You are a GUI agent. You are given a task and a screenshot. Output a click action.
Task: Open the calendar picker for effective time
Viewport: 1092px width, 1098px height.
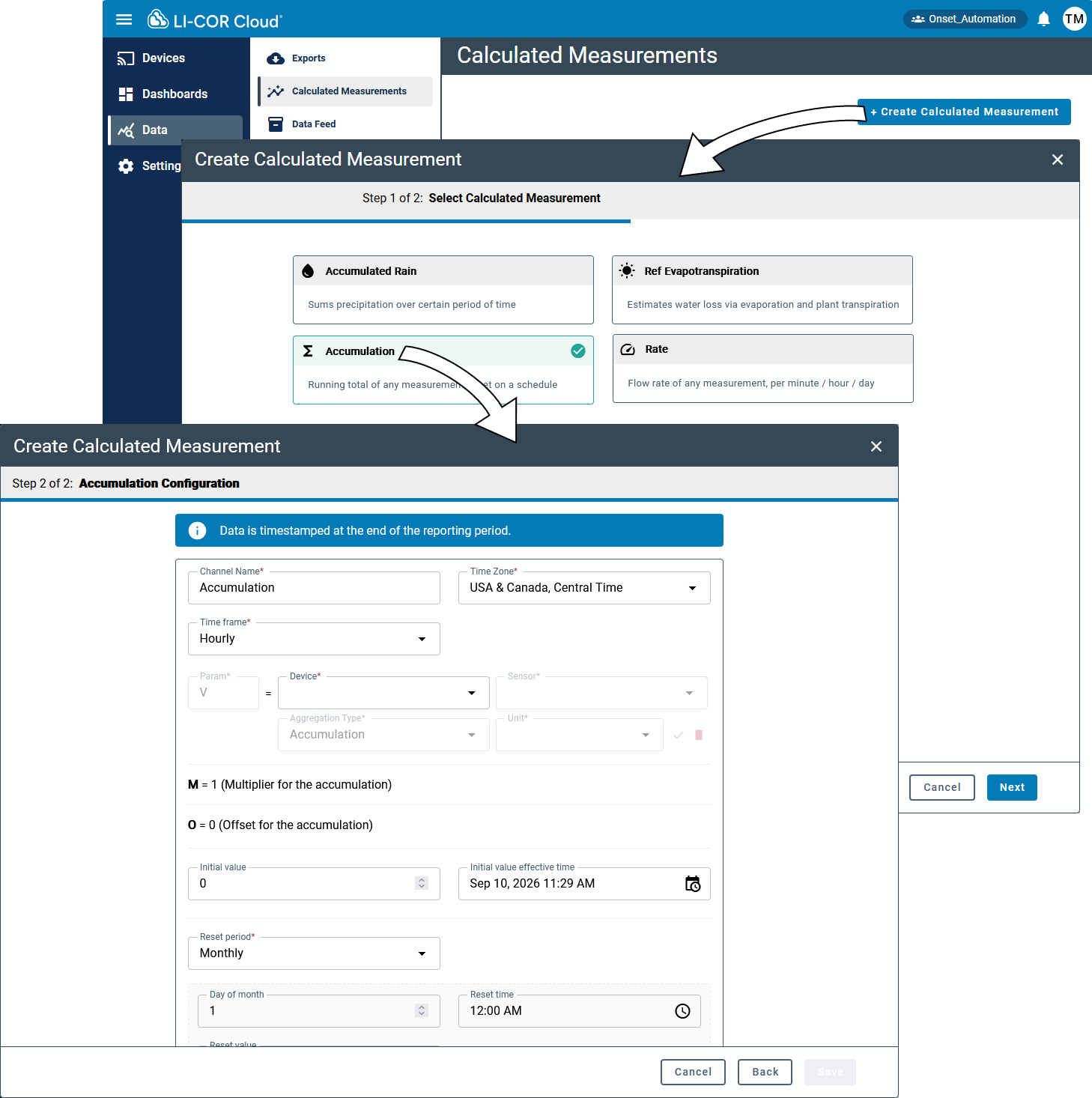(693, 884)
